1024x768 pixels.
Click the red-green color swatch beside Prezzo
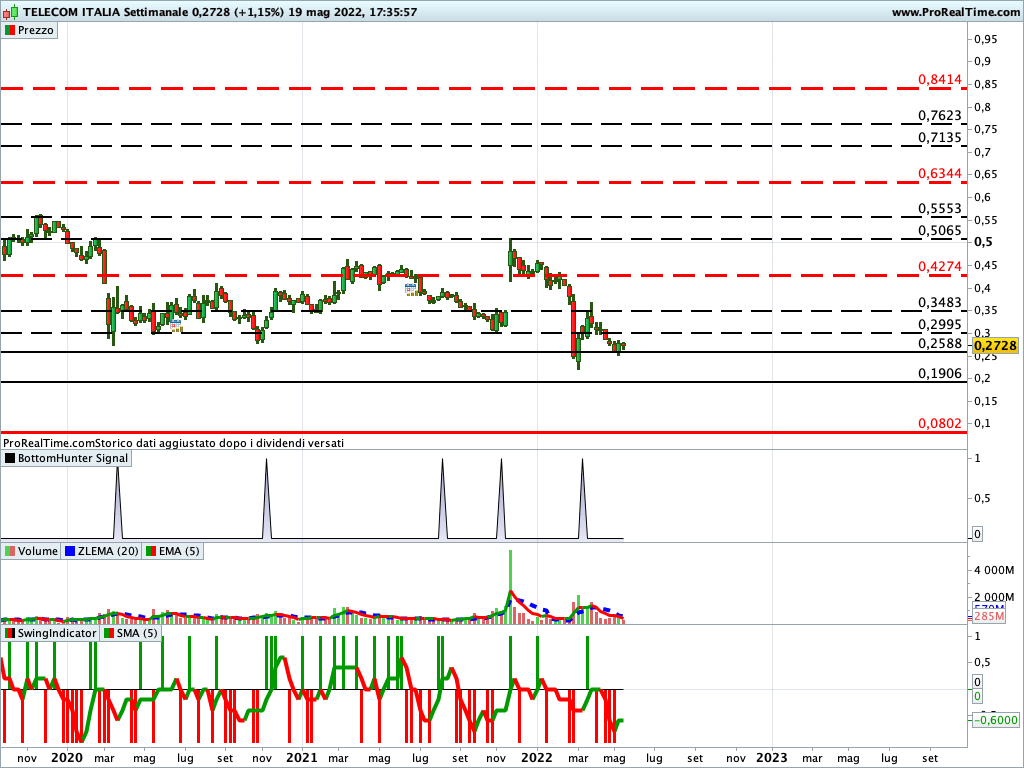10,30
